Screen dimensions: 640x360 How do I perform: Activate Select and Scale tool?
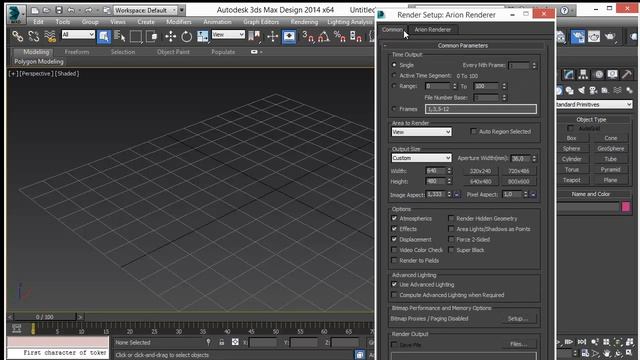202,37
